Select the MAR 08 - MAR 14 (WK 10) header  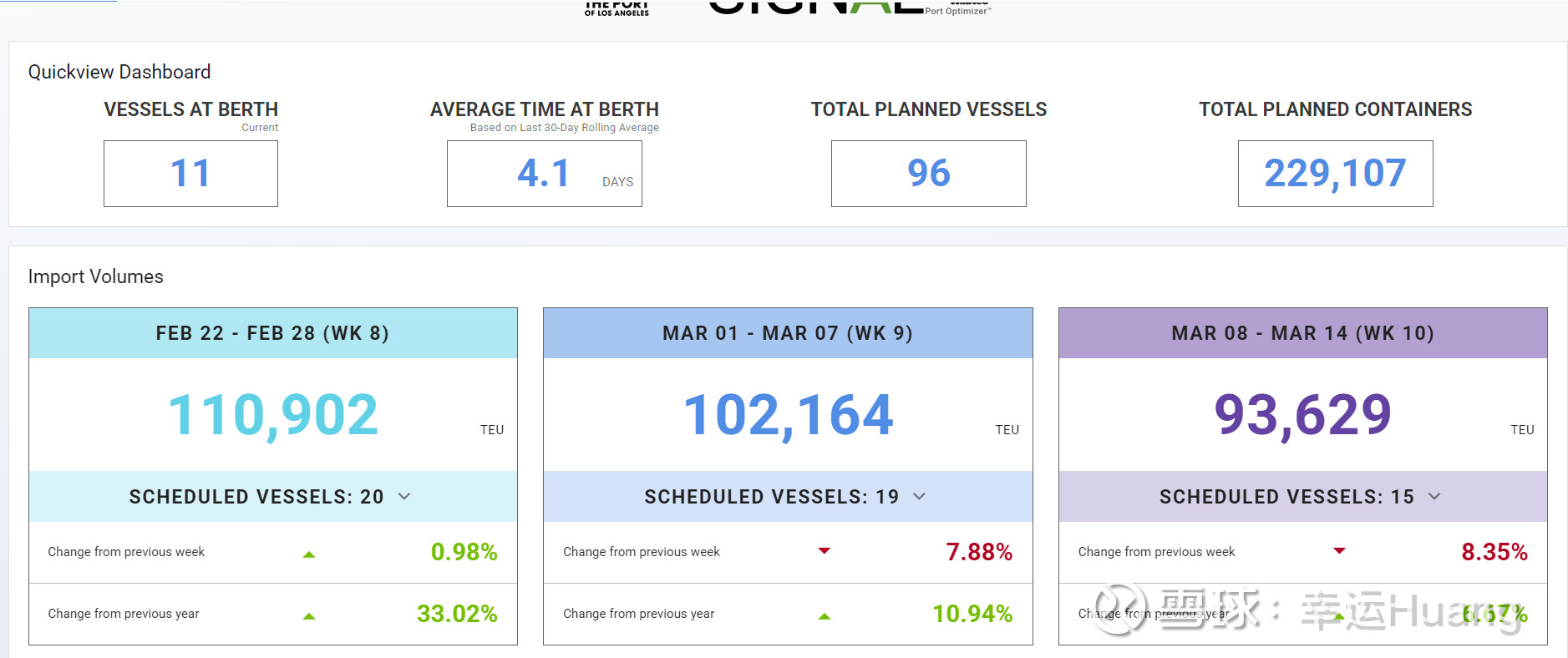[1302, 333]
